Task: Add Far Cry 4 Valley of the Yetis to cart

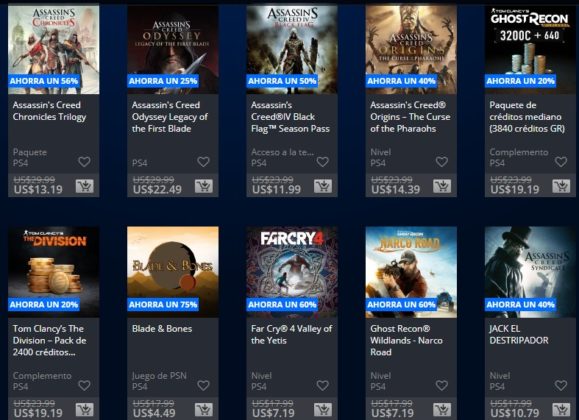Action: (323, 410)
